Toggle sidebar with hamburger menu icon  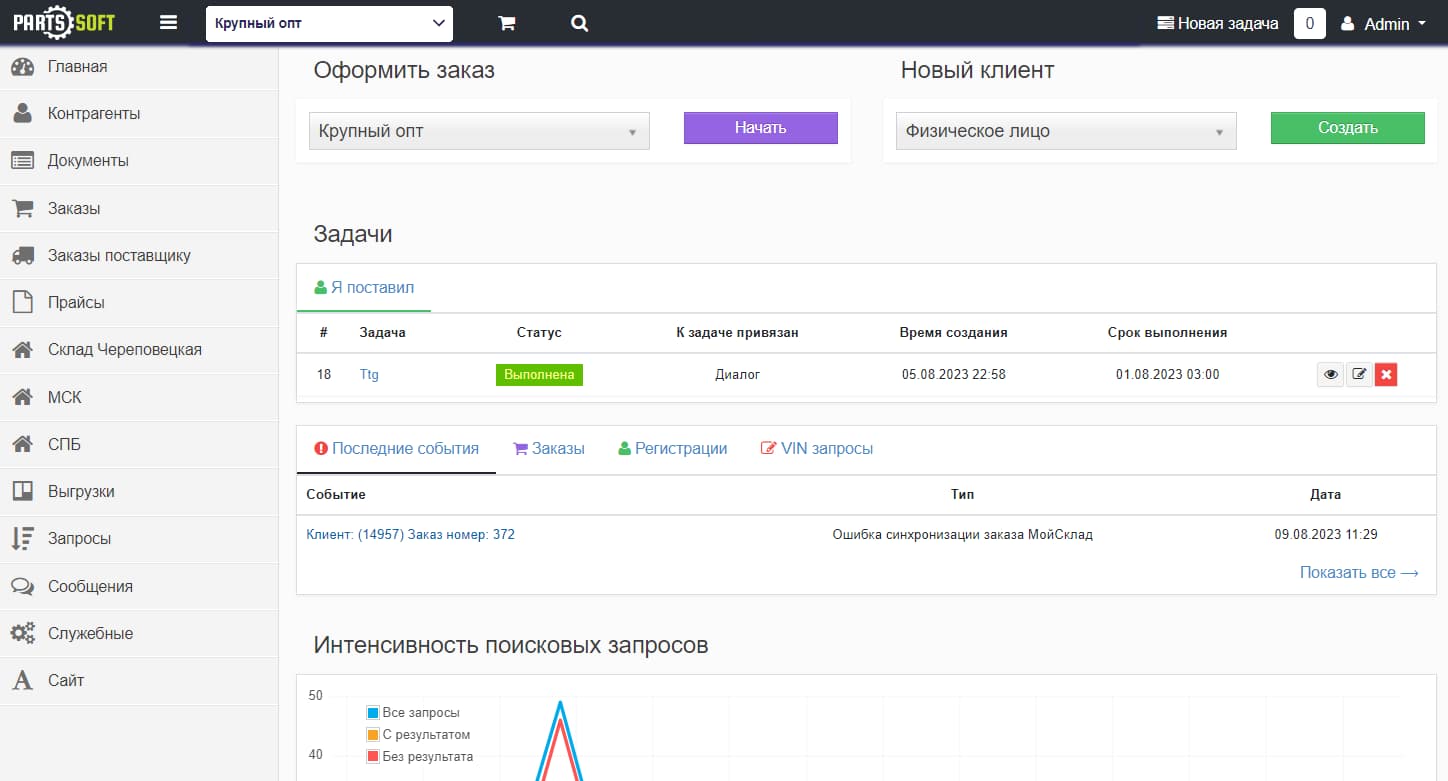168,23
